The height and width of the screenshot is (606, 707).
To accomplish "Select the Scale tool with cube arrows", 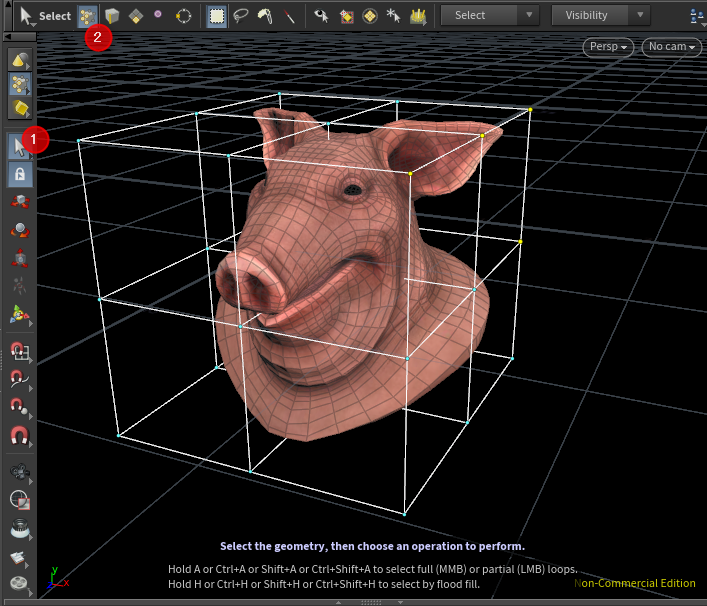I will click(x=20, y=258).
